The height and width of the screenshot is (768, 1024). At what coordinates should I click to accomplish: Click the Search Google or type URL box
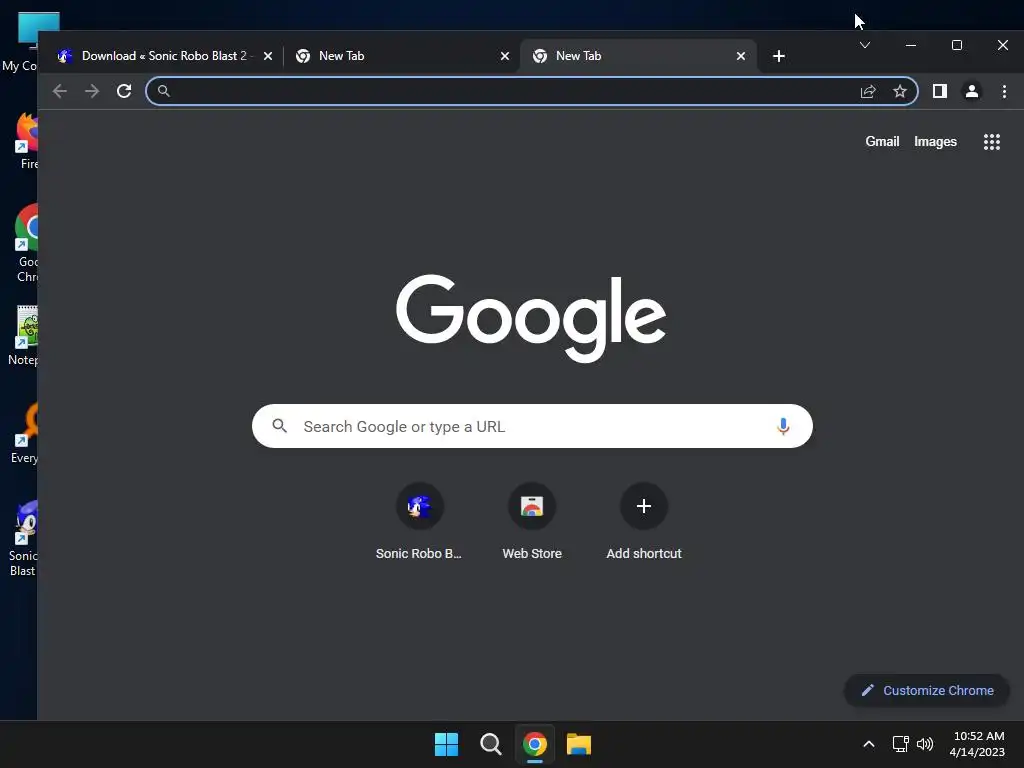pyautogui.click(x=532, y=426)
